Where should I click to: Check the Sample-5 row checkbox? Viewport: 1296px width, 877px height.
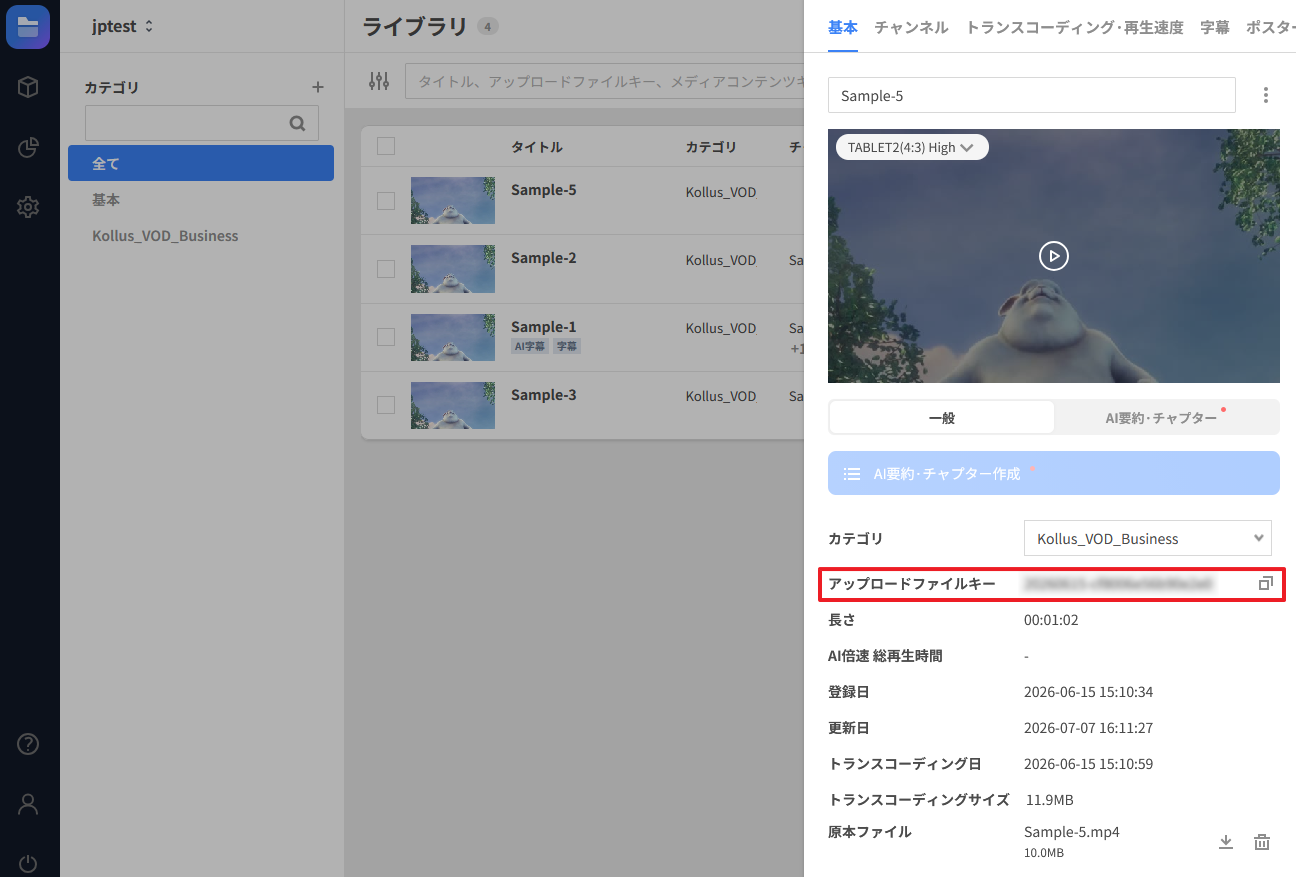pyautogui.click(x=386, y=201)
